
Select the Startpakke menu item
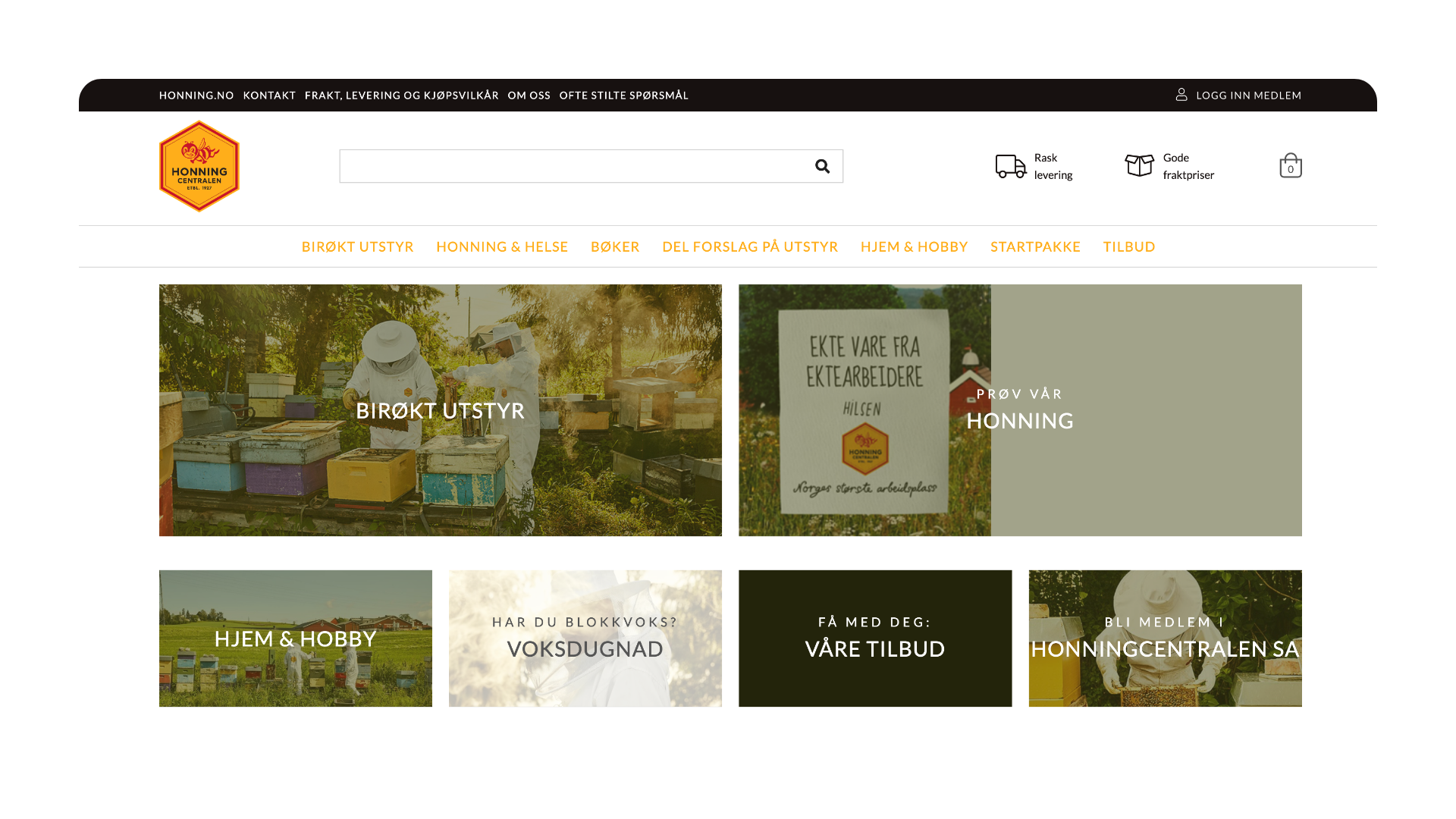(x=1035, y=246)
